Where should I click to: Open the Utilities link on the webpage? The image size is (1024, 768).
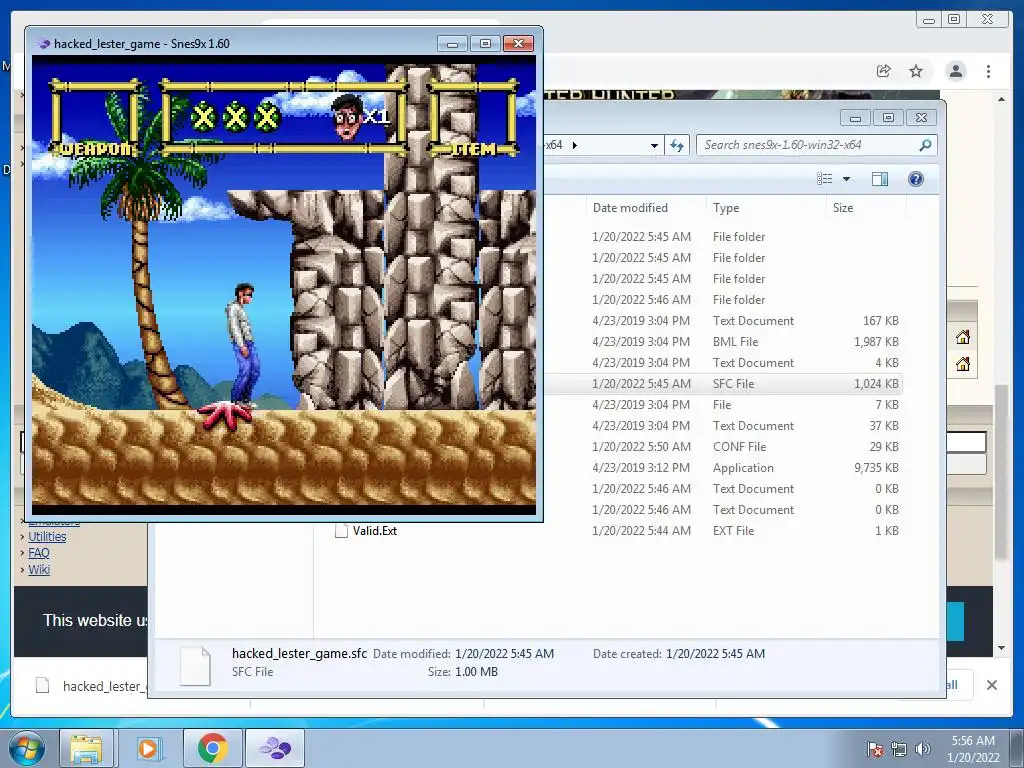47,537
